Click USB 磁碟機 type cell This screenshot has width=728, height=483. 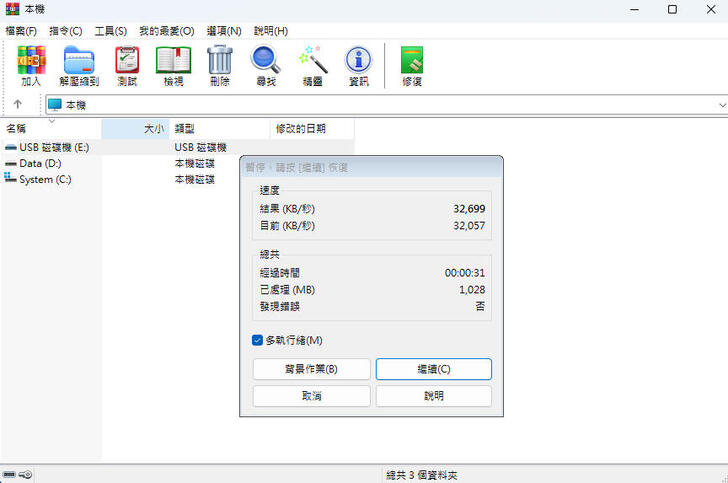201,148
